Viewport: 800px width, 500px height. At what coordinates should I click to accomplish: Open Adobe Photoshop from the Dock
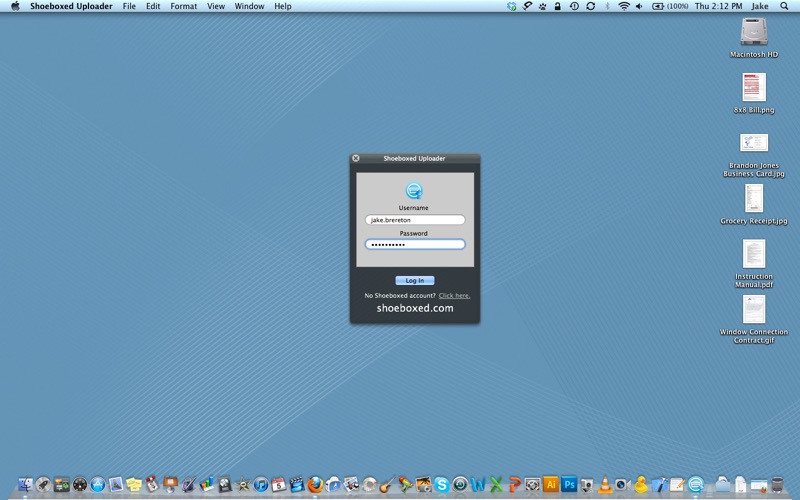569,484
